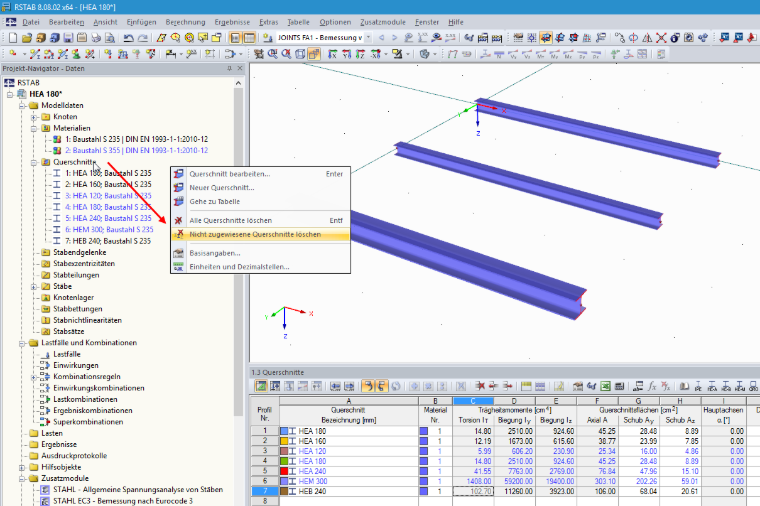Image resolution: width=760 pixels, height=506 pixels.
Task: Expand the Knoten tree node
Action: click(x=34, y=117)
